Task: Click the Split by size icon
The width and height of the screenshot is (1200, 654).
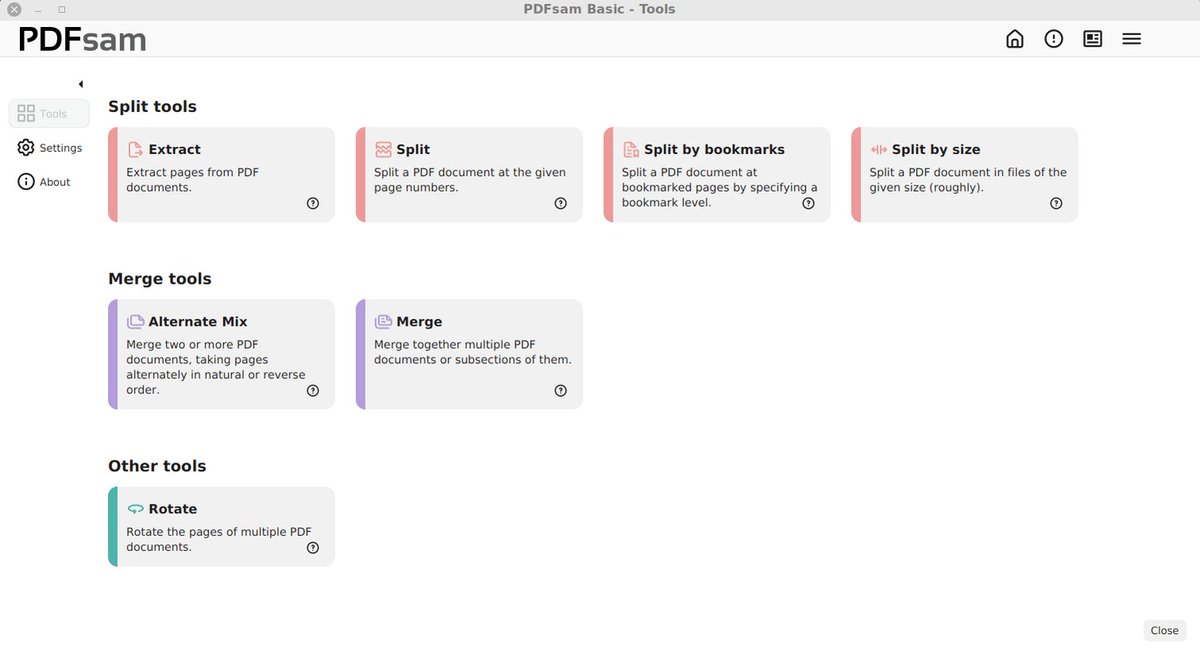Action: (879, 150)
